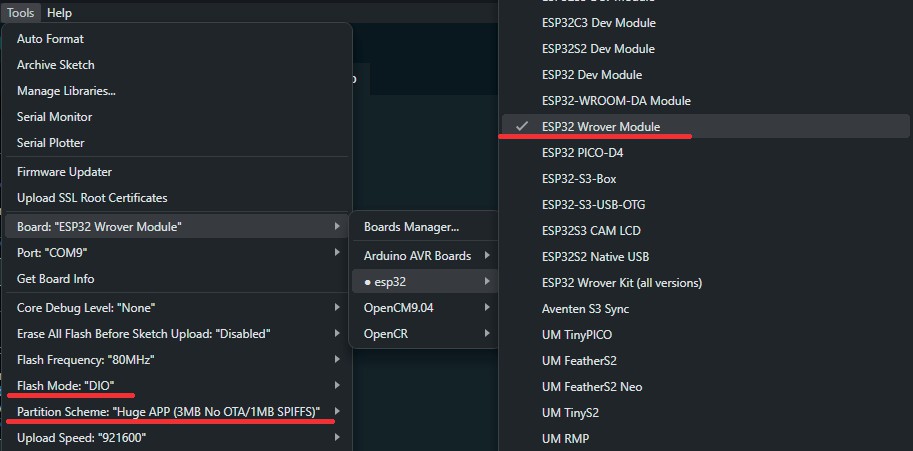The width and height of the screenshot is (913, 451).
Task: Open the Help menu
Action: click(x=59, y=13)
